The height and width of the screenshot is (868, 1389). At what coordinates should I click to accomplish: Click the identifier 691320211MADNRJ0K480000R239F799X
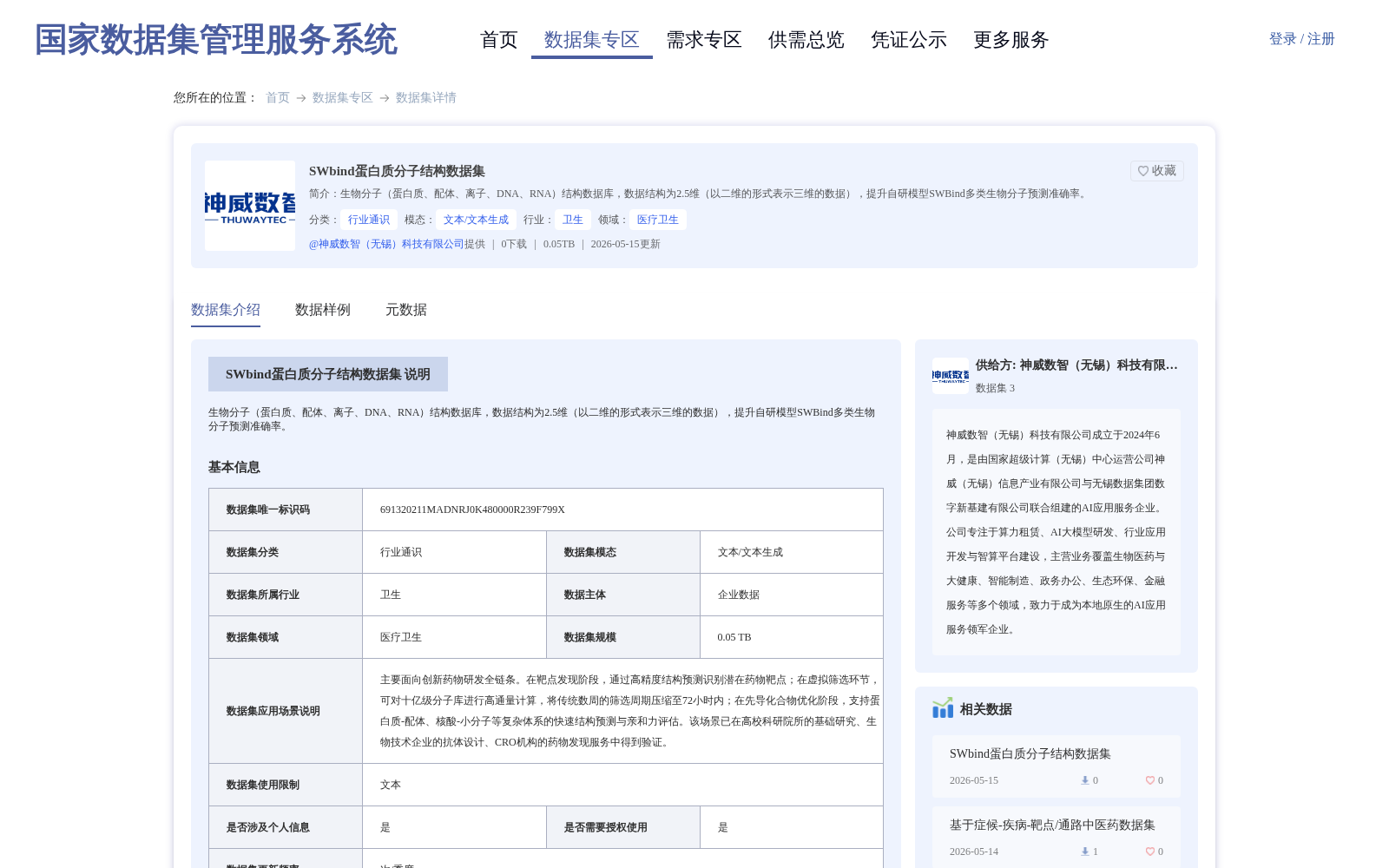(x=472, y=510)
